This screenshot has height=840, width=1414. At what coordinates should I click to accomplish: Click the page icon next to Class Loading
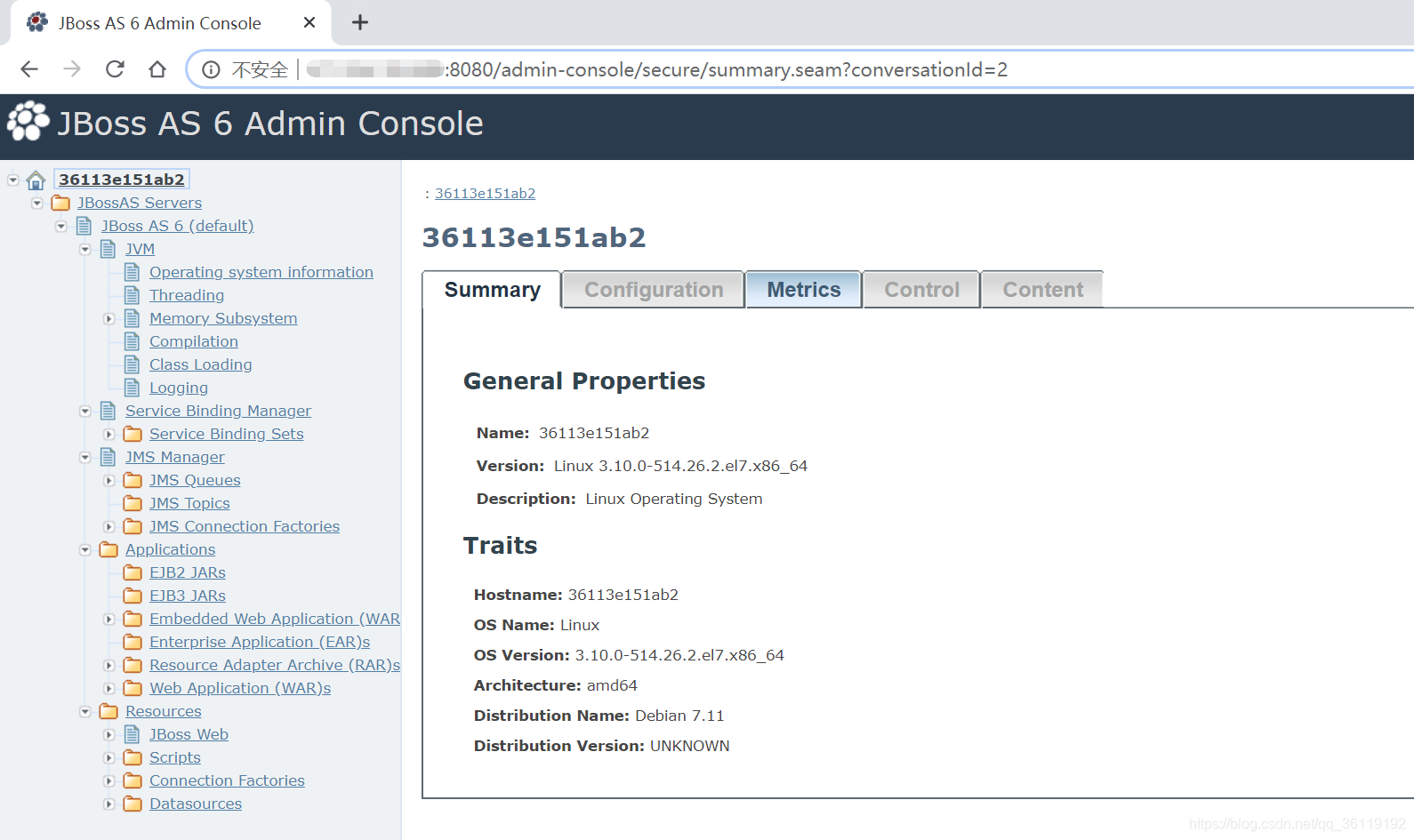coord(133,364)
